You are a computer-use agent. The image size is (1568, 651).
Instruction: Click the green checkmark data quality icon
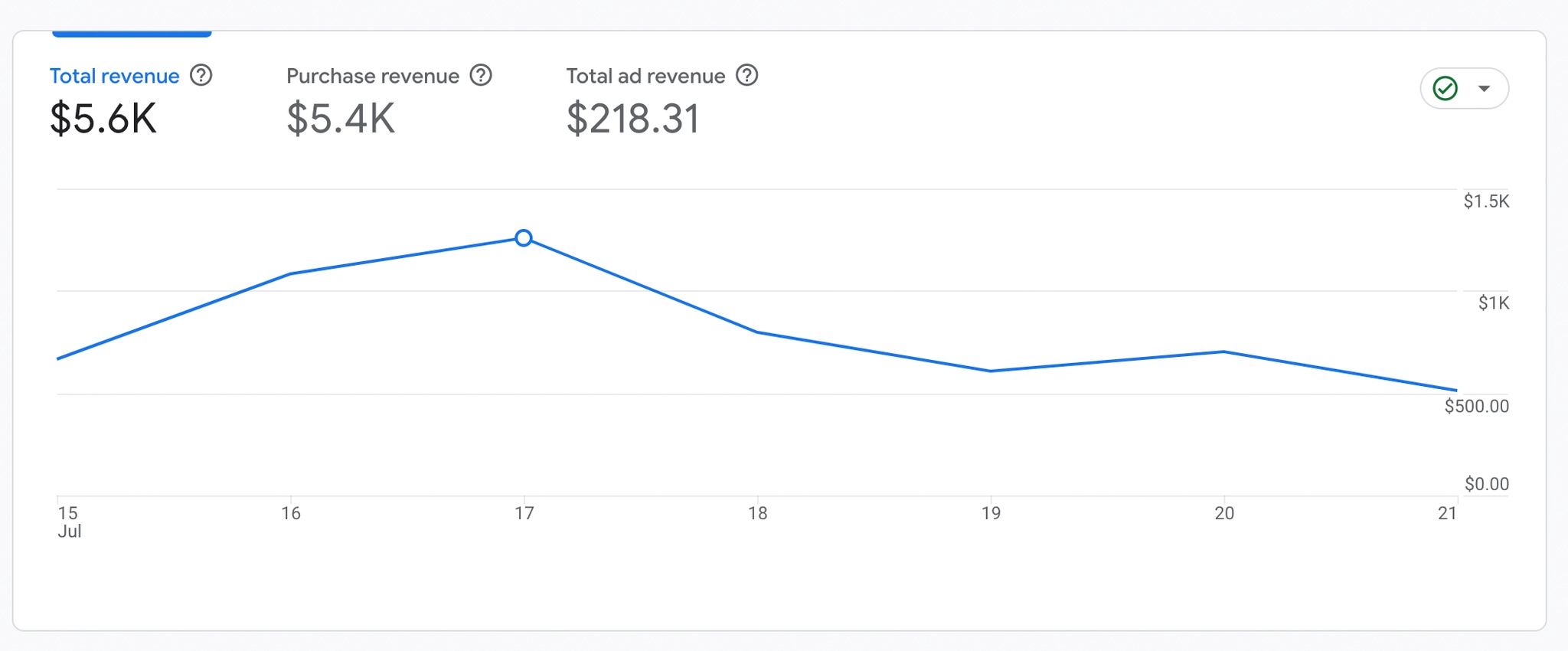pyautogui.click(x=1445, y=89)
